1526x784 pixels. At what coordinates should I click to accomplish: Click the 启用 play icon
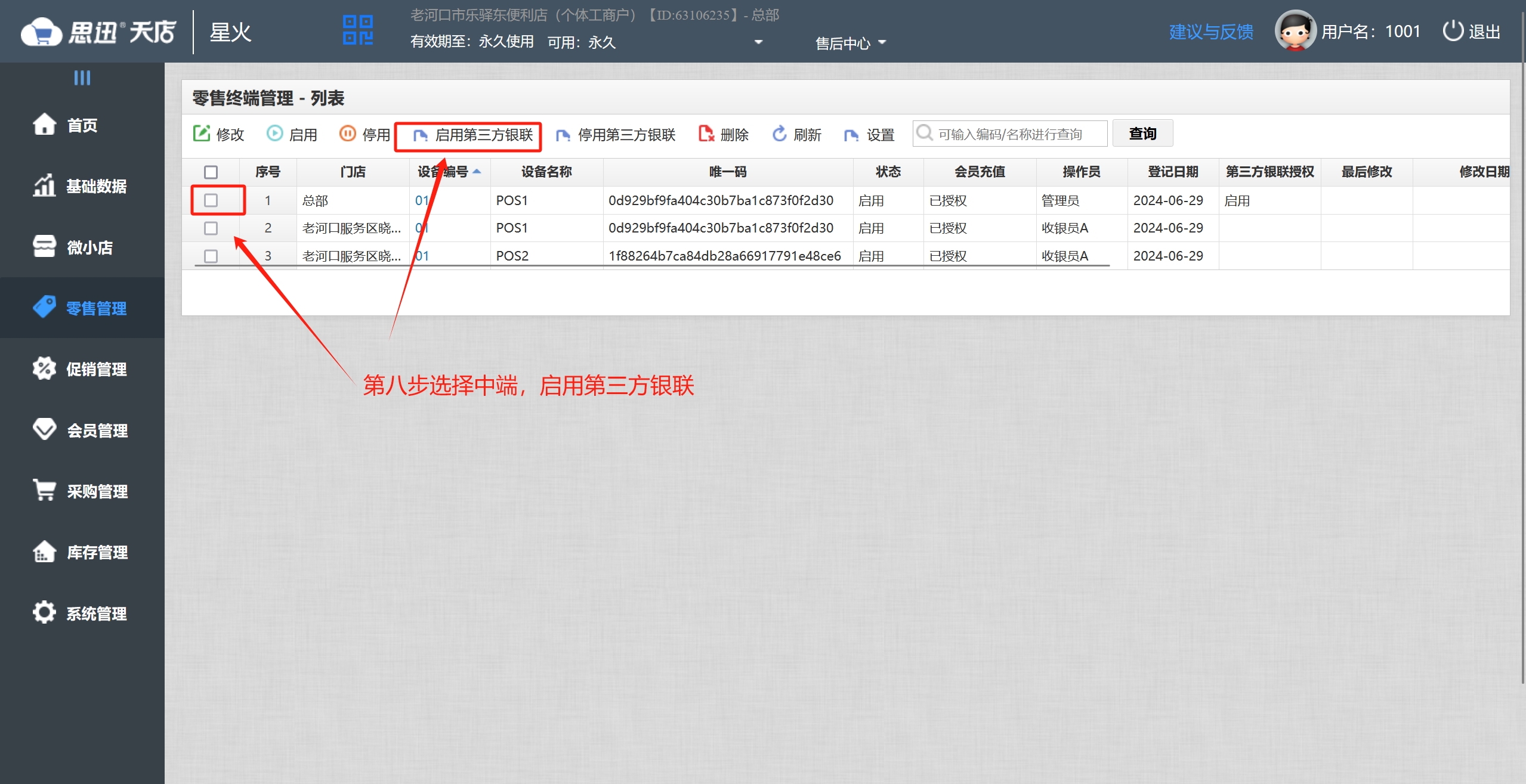274,134
